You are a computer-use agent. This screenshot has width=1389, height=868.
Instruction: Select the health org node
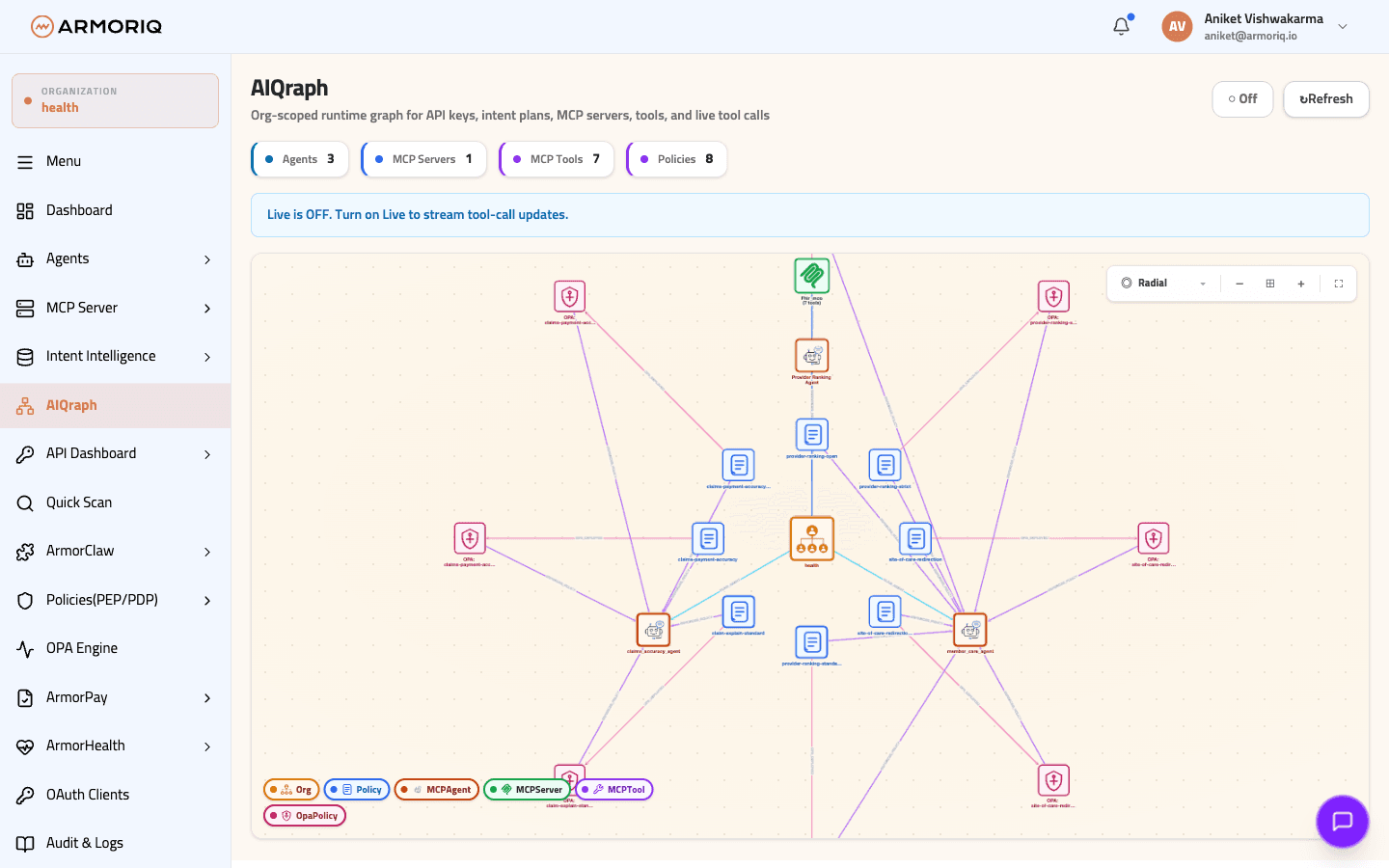point(812,538)
